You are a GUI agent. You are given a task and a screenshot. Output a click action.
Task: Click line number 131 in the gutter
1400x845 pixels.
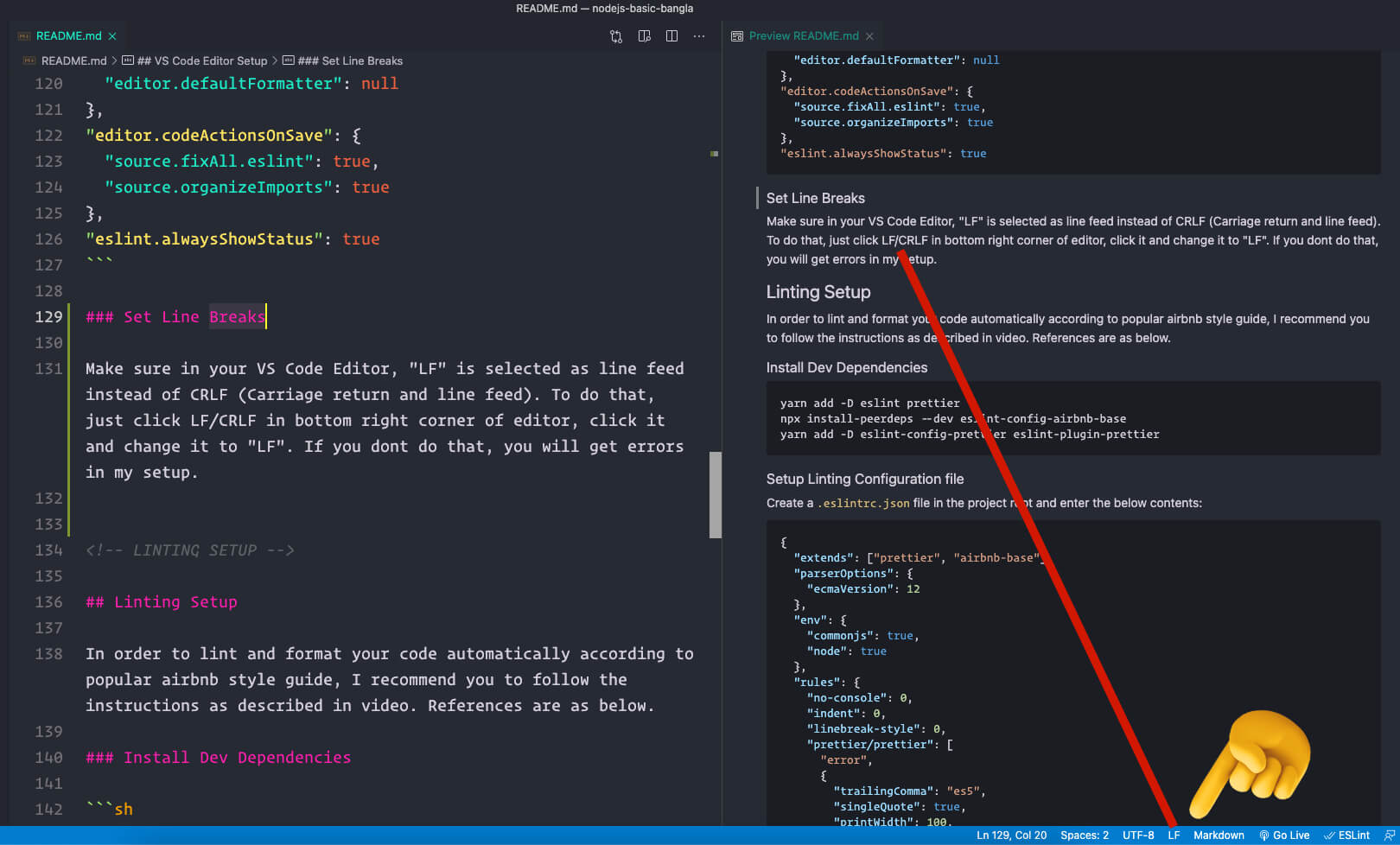click(48, 369)
